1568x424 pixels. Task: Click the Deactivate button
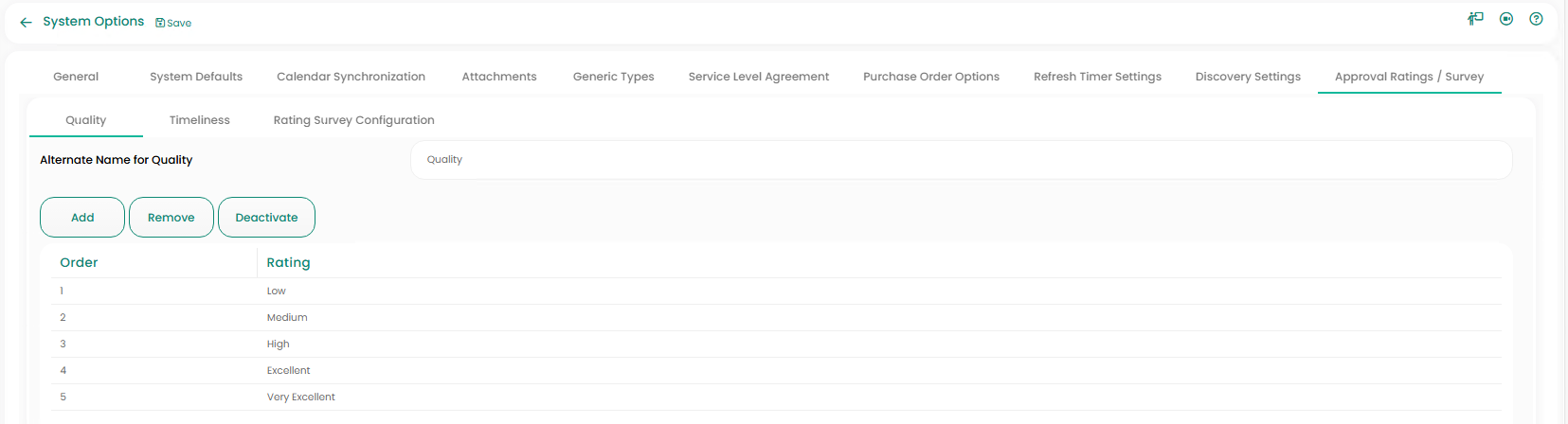point(266,218)
